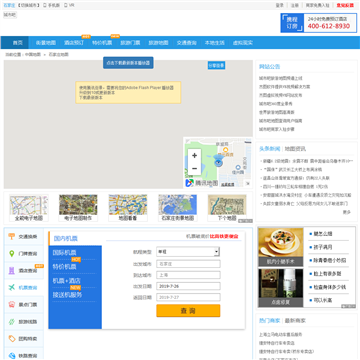Click the green map pin icon for 门牌查询

click(x=12, y=253)
